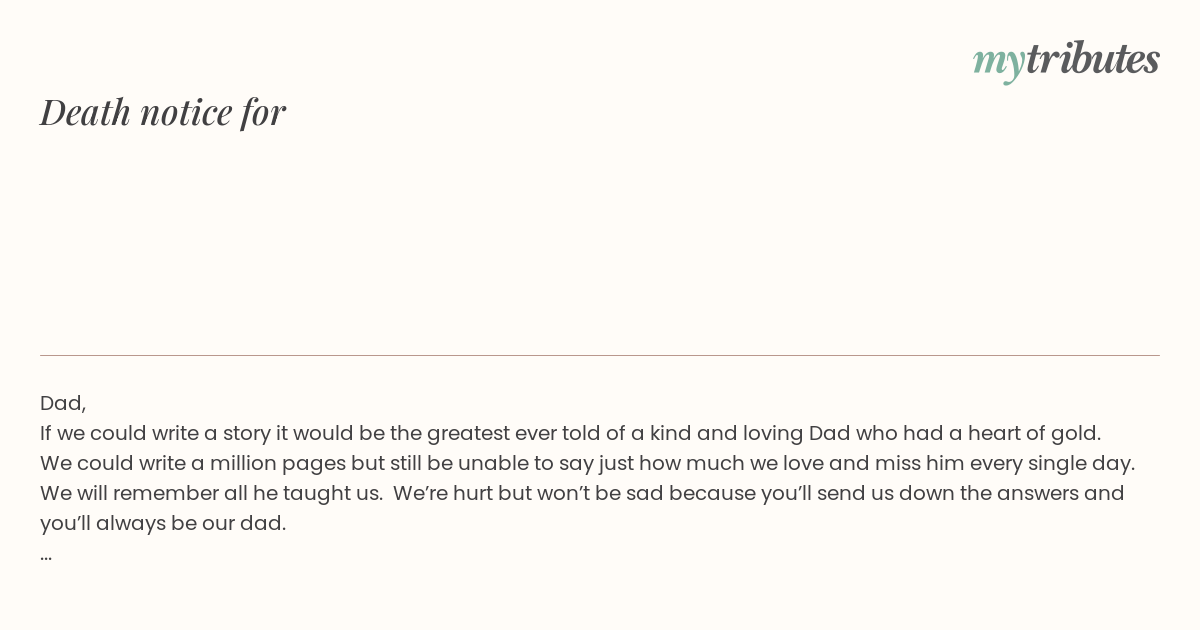Click the sentence "We will remember all he taught us"
The height and width of the screenshot is (630, 1200).
[210, 493]
